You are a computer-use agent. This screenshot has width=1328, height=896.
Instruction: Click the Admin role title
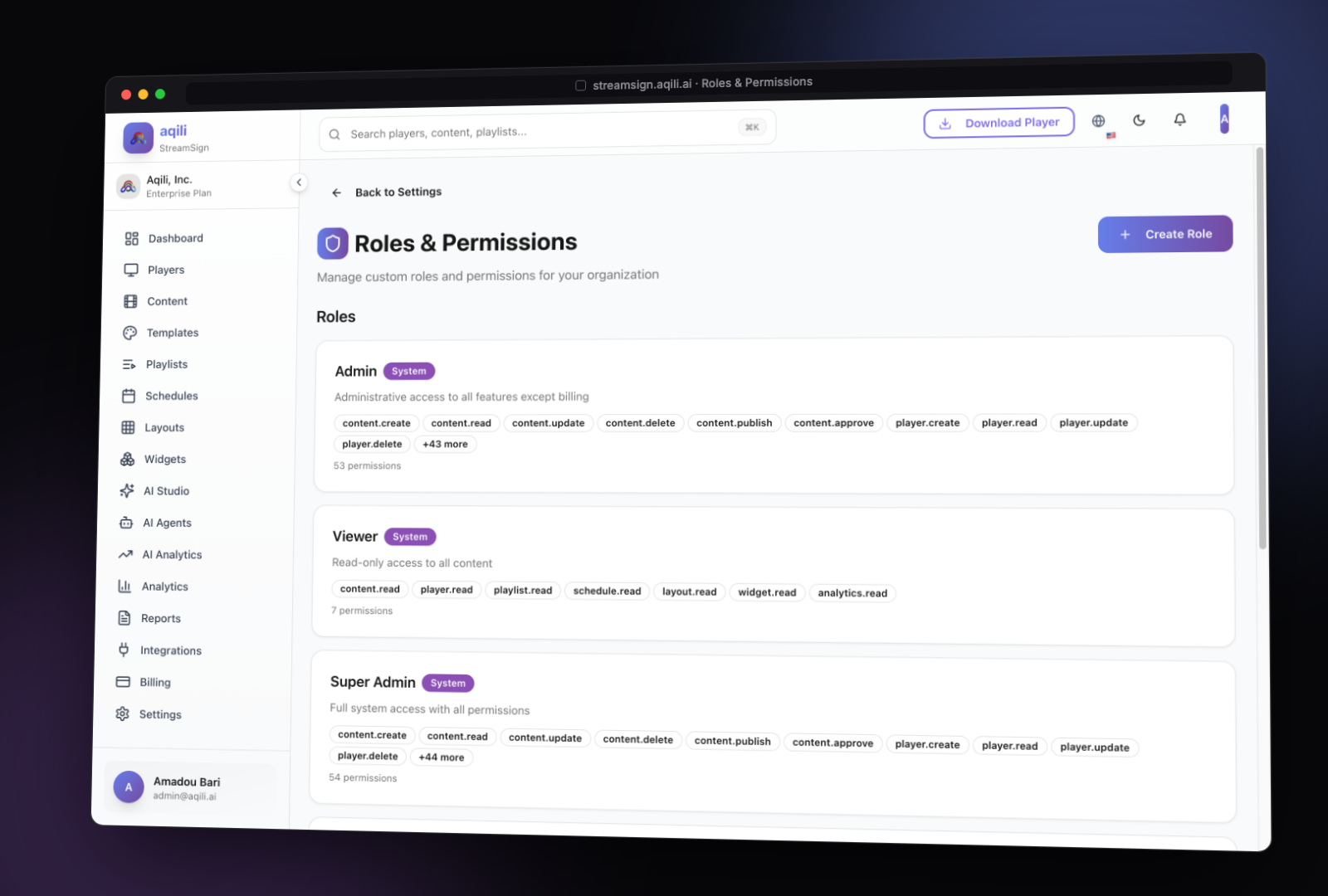(x=356, y=372)
